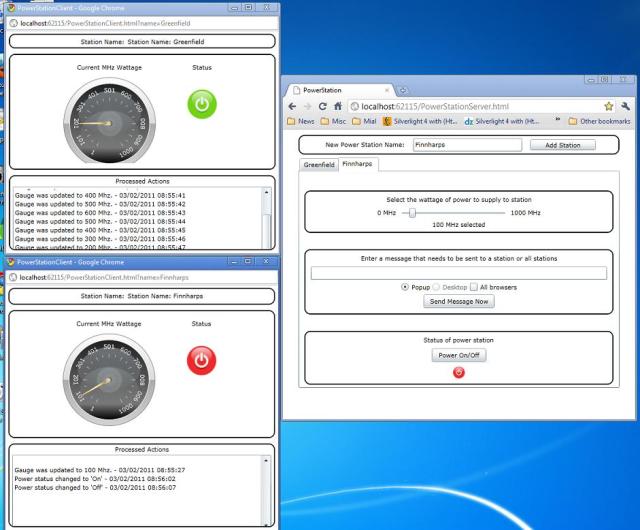Click the message text input box
The image size is (640, 530).
(459, 273)
